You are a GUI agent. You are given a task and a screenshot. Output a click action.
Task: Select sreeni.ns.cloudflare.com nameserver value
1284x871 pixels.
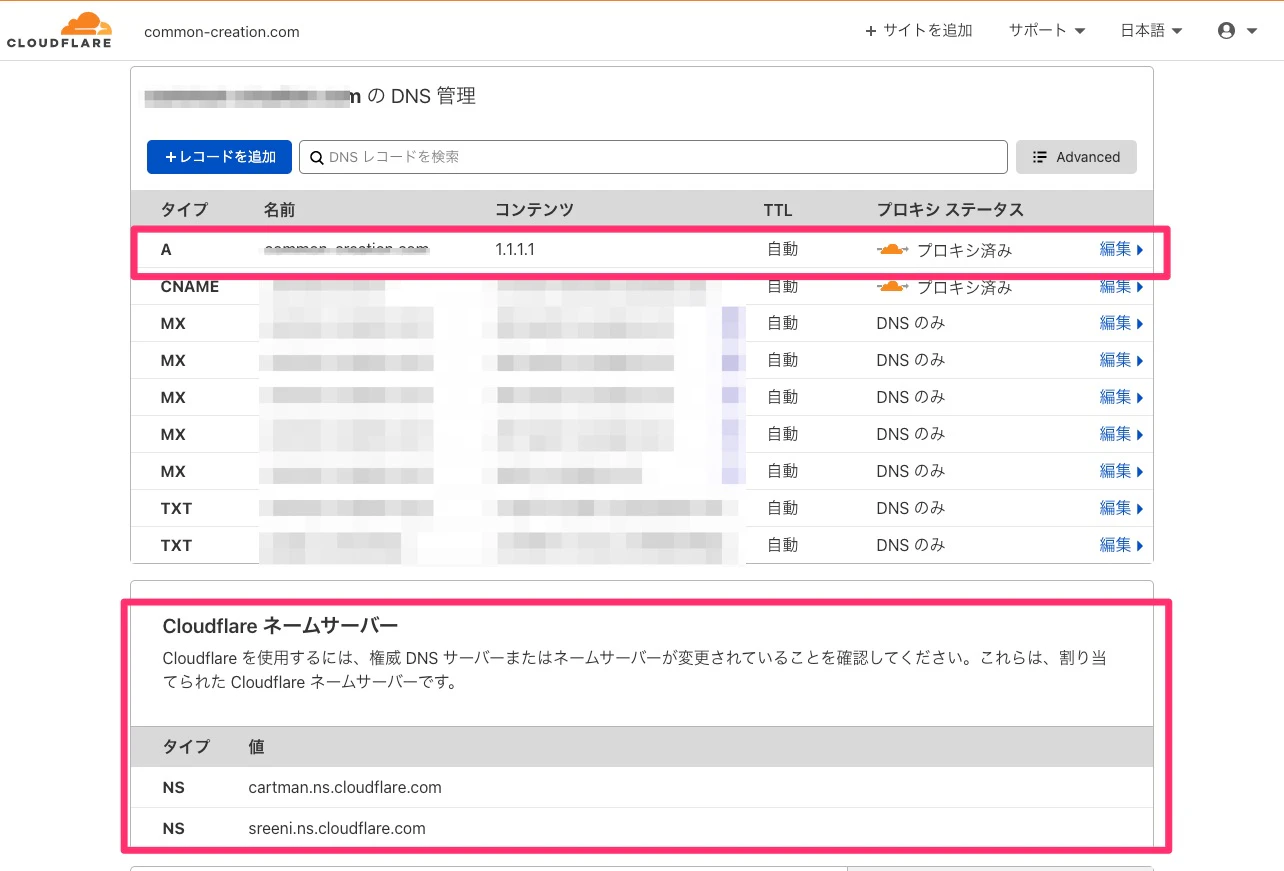click(x=337, y=829)
